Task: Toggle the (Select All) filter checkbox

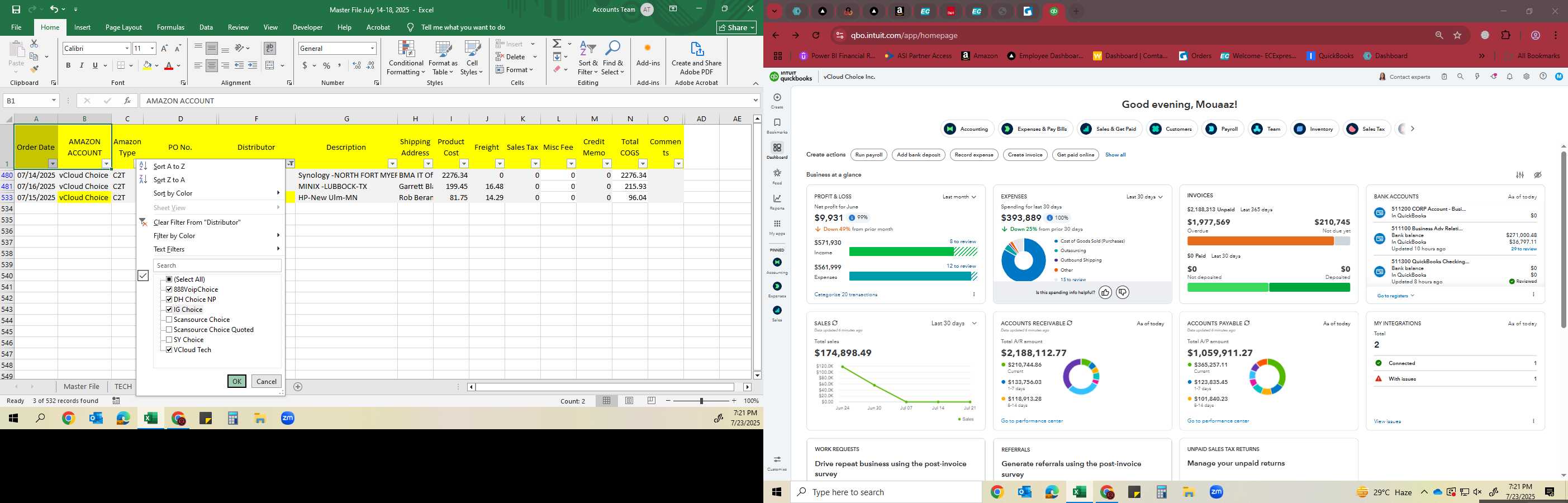Action: (169, 279)
